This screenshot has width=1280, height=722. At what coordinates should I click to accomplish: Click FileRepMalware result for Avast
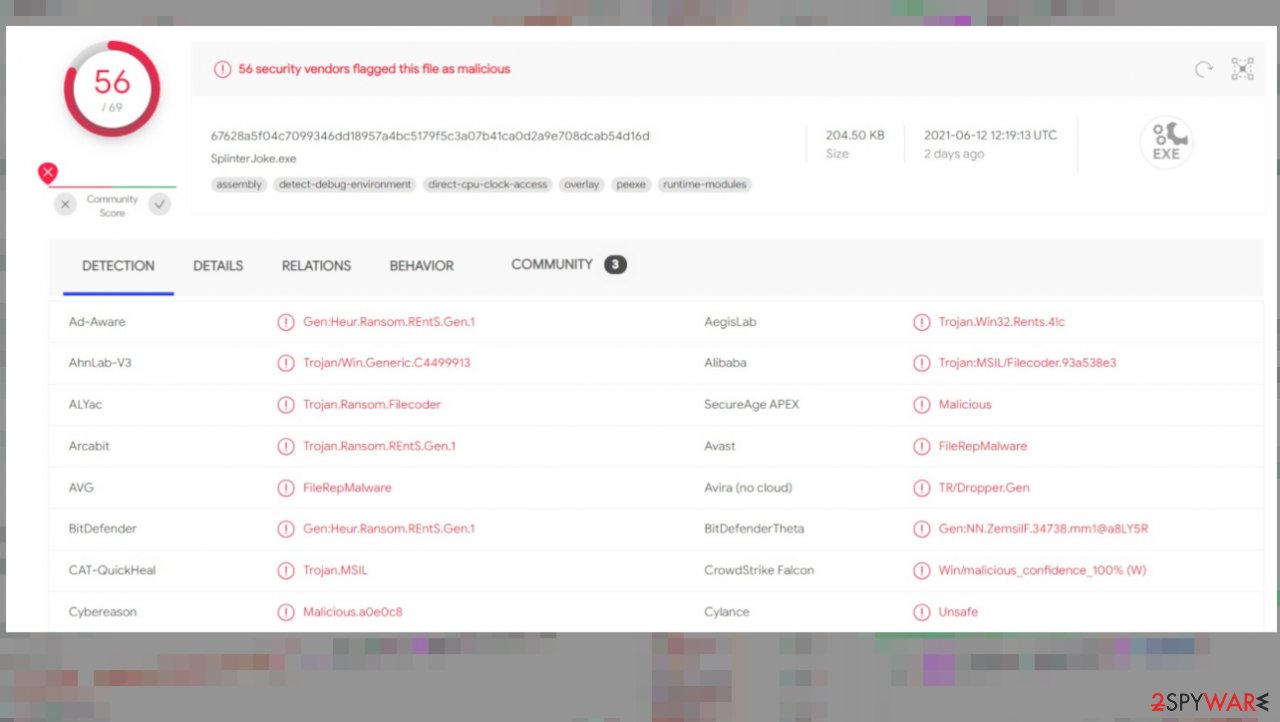click(x=982, y=446)
